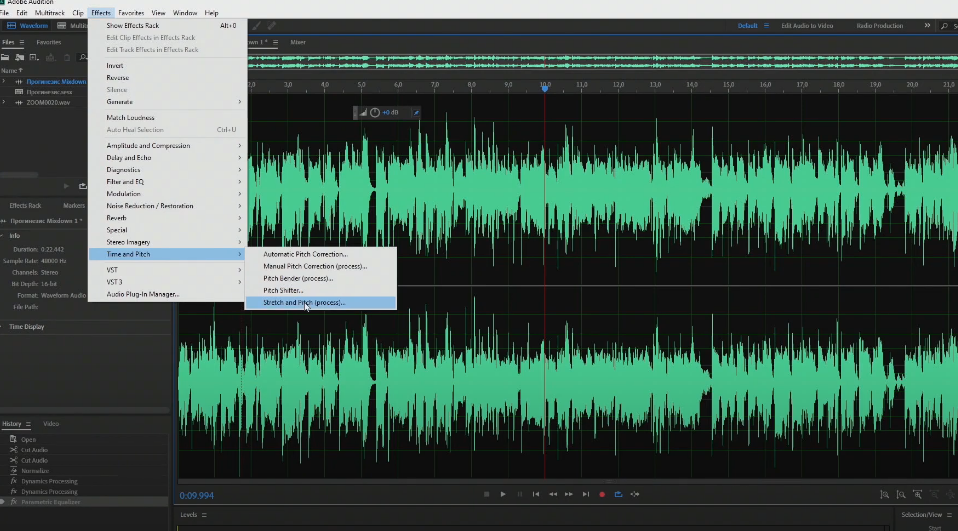Expand the ZOOM0020.wav tree row
This screenshot has width=958, height=531.
click(4, 103)
